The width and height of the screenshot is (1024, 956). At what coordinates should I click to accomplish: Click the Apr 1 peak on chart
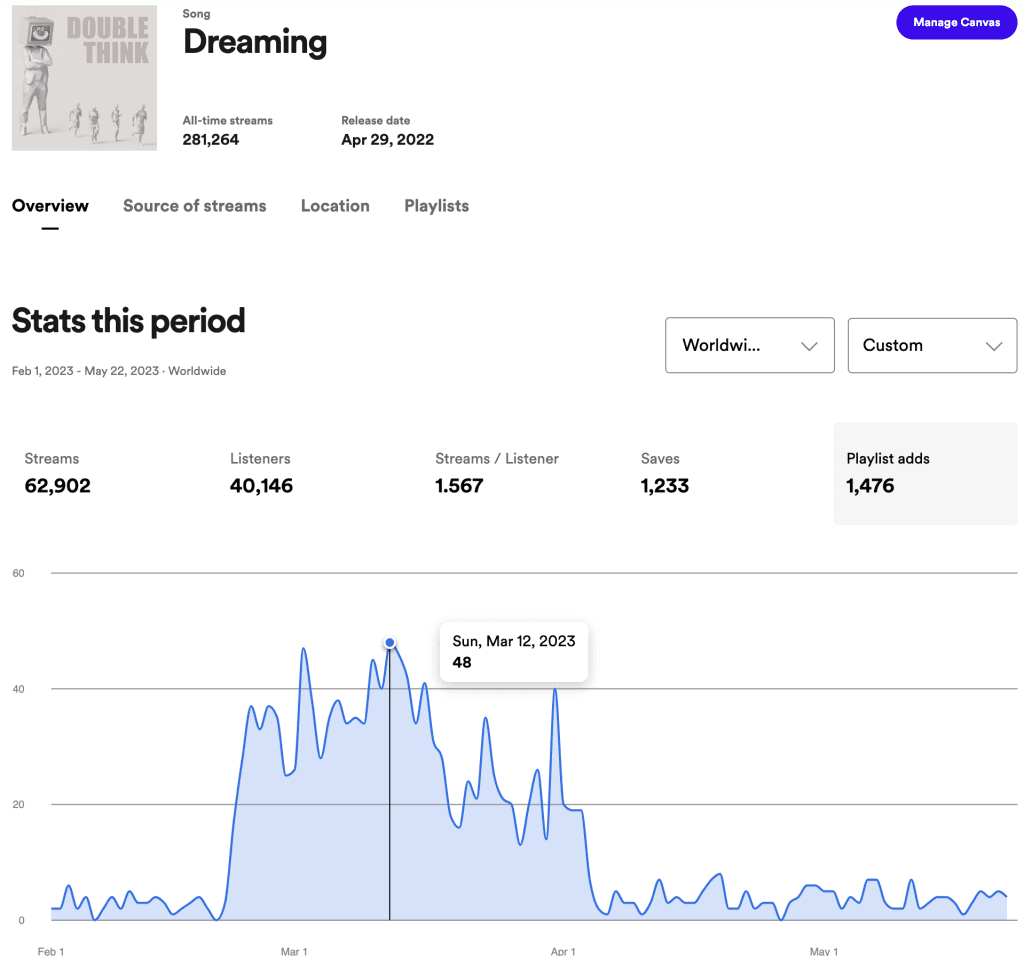click(x=555, y=689)
